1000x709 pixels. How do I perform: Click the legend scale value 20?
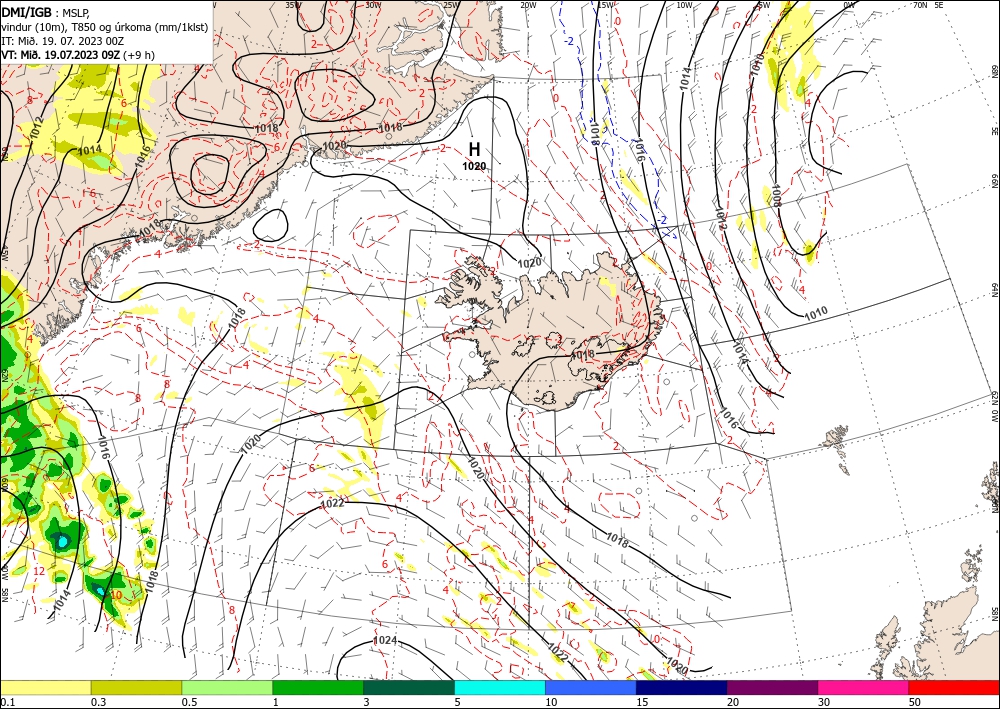(x=733, y=702)
